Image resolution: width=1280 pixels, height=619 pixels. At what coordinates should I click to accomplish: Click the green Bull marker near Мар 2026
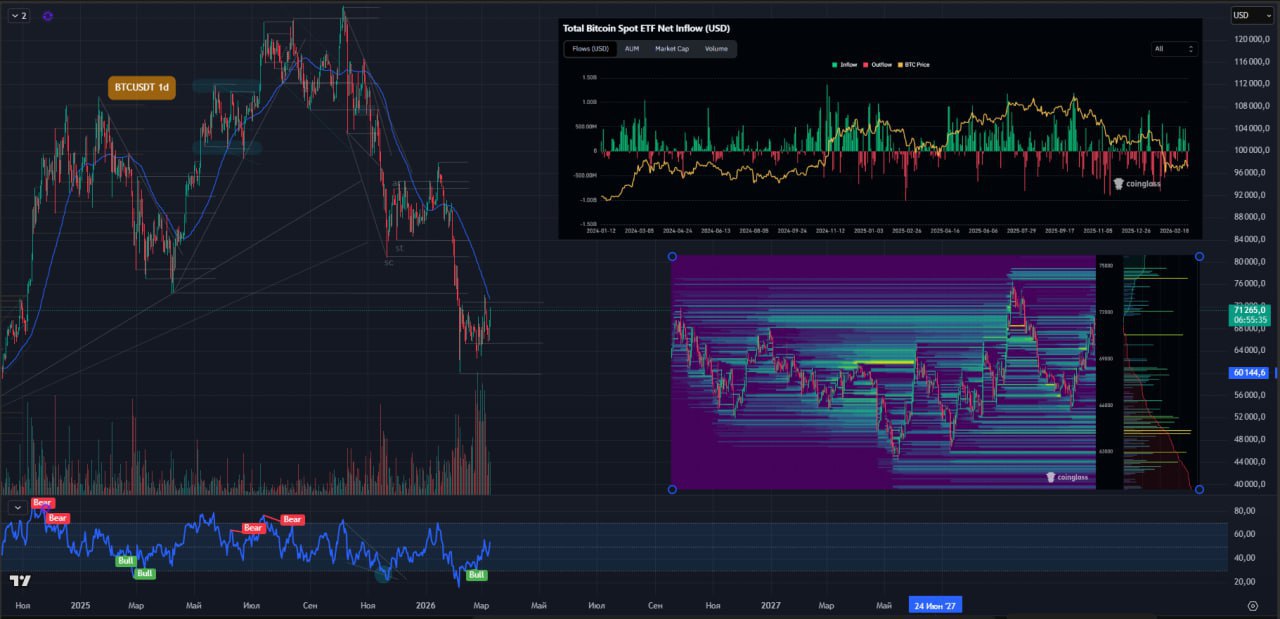click(477, 575)
